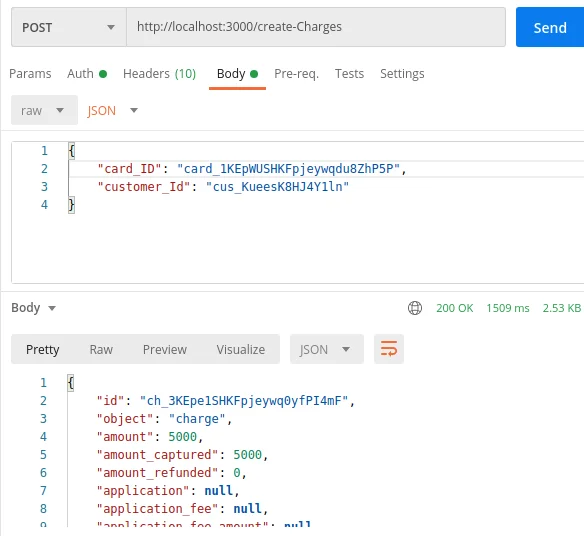Toggle the word wrap icon
This screenshot has width=584, height=536.
point(388,349)
